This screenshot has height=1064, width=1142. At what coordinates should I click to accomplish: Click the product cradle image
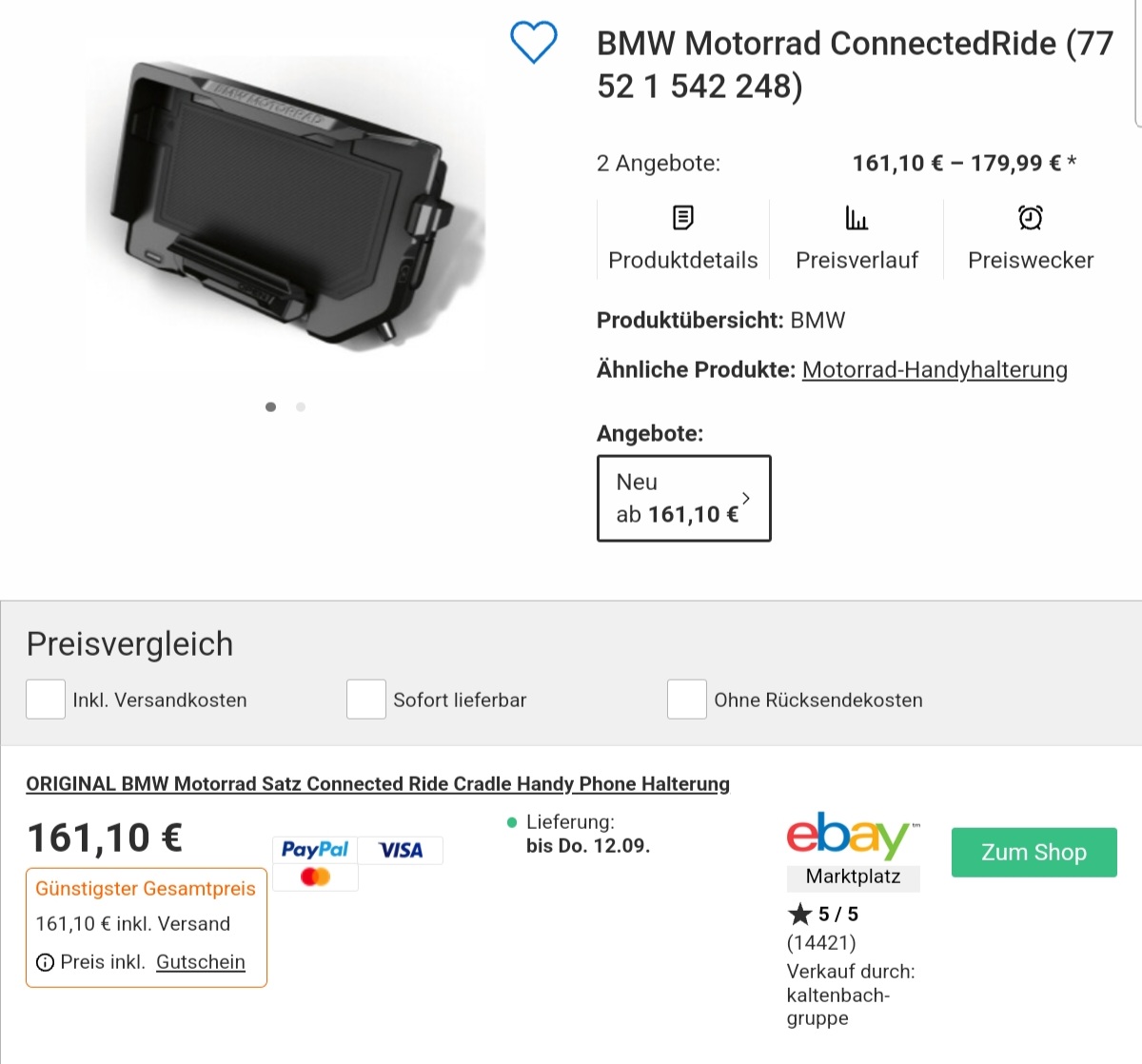click(x=285, y=205)
